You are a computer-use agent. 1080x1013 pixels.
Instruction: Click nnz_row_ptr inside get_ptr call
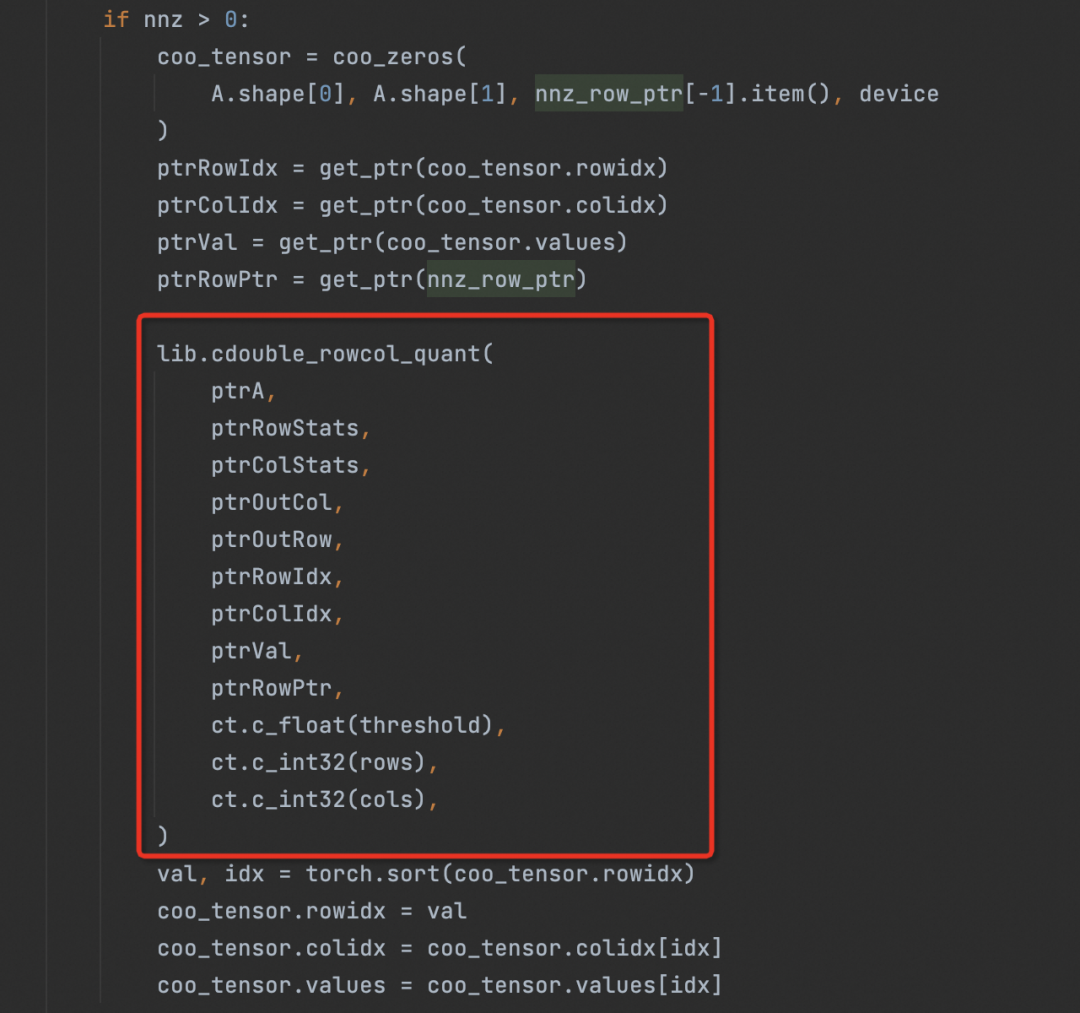[500, 280]
